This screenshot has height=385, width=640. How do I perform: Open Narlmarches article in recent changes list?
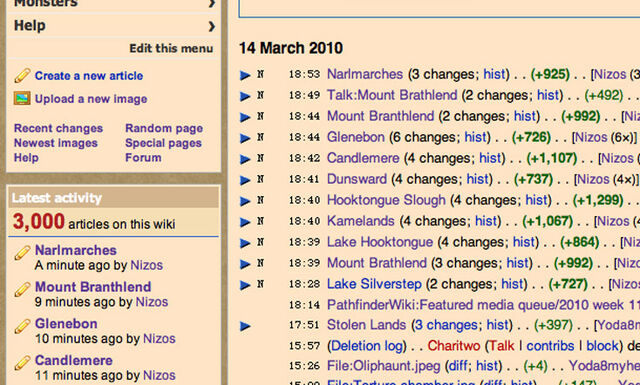(x=365, y=74)
